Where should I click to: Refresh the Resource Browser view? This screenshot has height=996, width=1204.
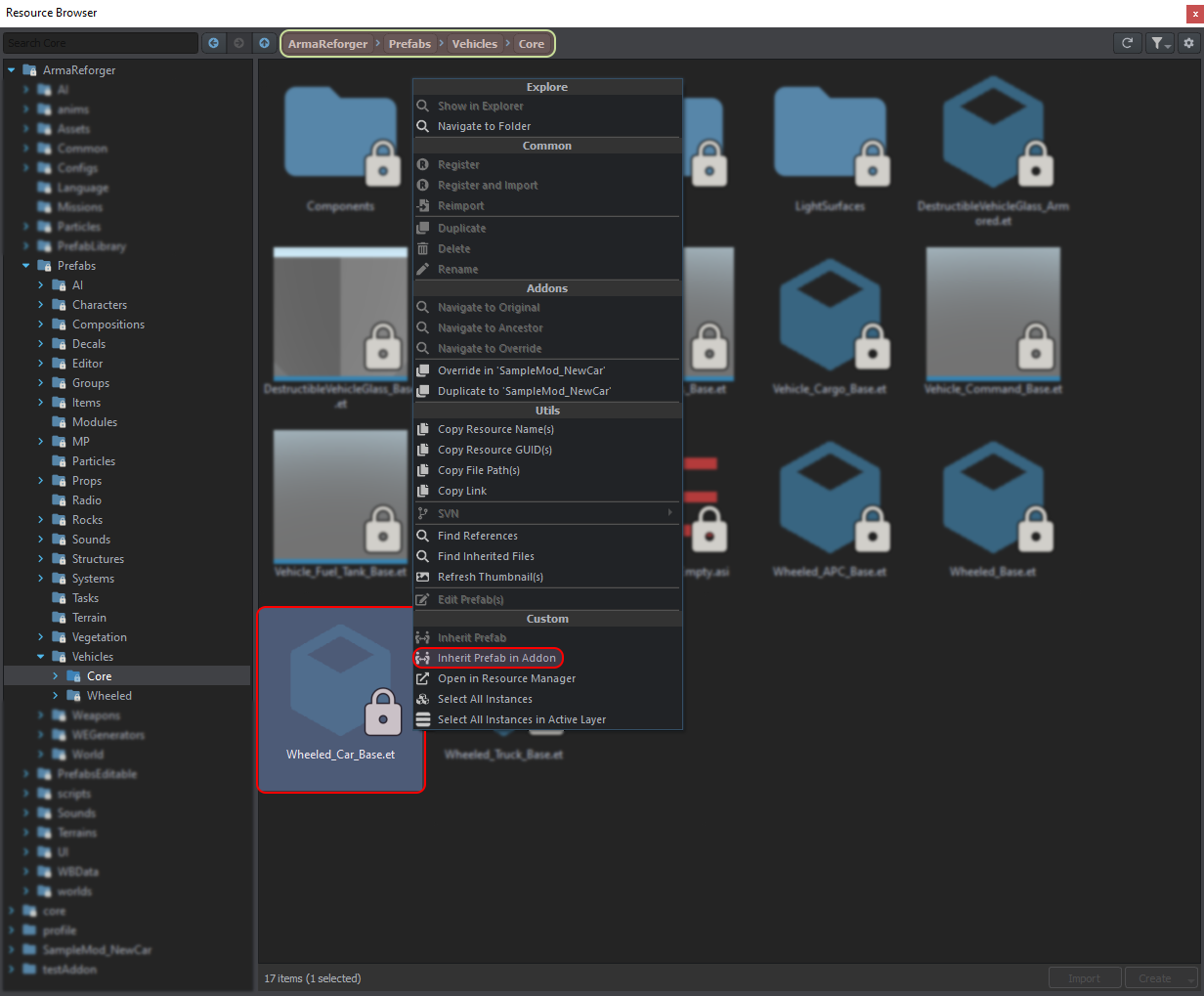click(x=1127, y=43)
